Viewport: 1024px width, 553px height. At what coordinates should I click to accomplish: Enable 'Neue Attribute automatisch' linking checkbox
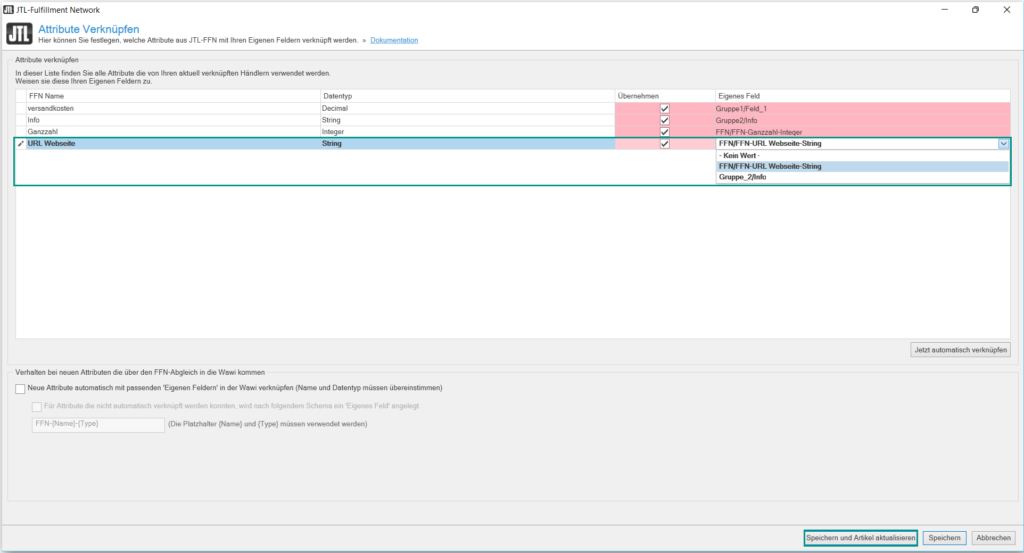tap(21, 388)
